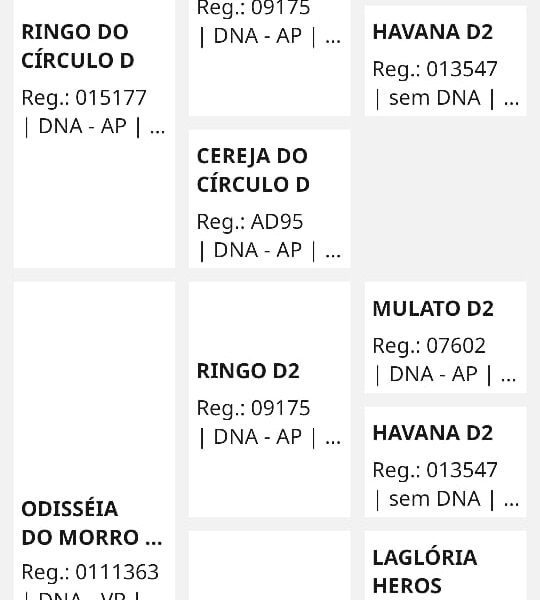
Task: Click sem DNA label on top HAVANA D2
Action: click(x=435, y=98)
